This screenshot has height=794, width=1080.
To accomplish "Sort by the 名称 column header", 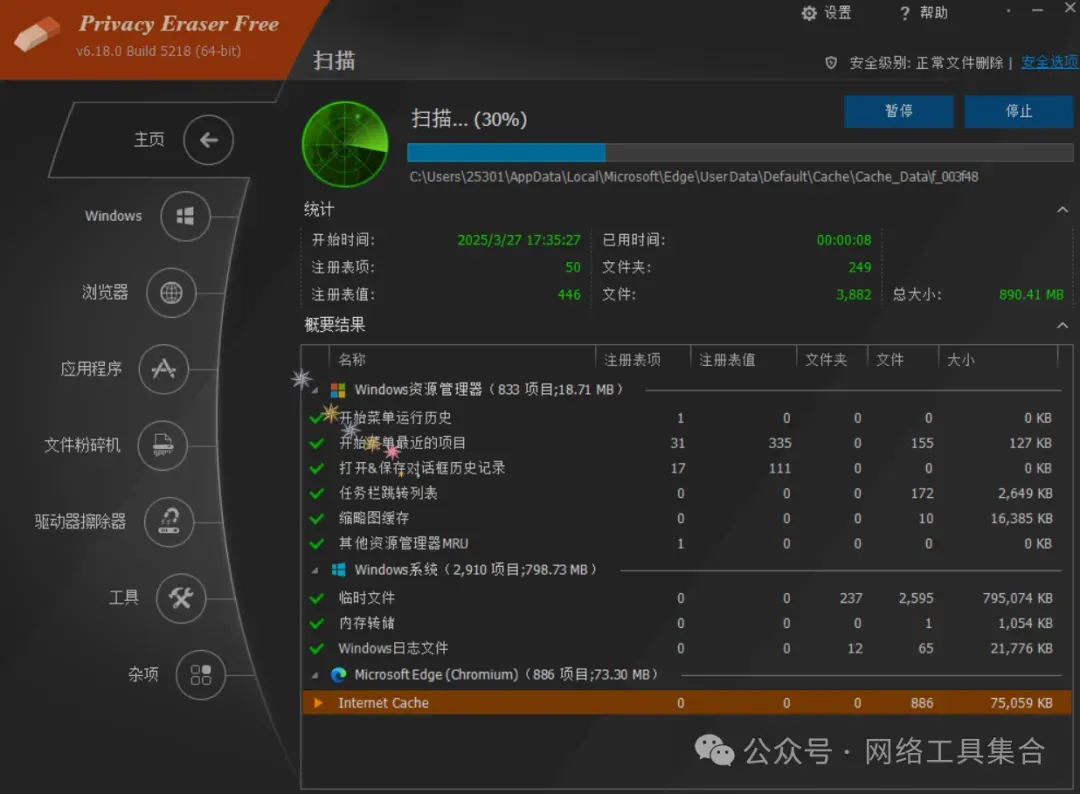I will tap(352, 359).
